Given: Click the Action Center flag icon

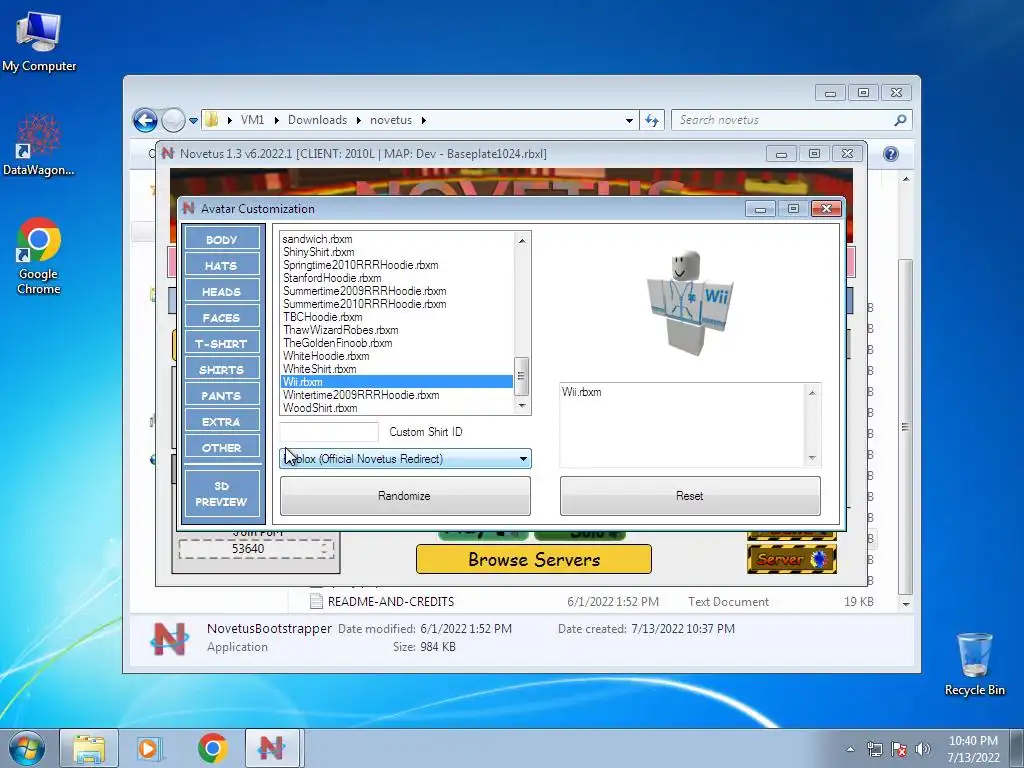Looking at the screenshot, I should coord(899,749).
